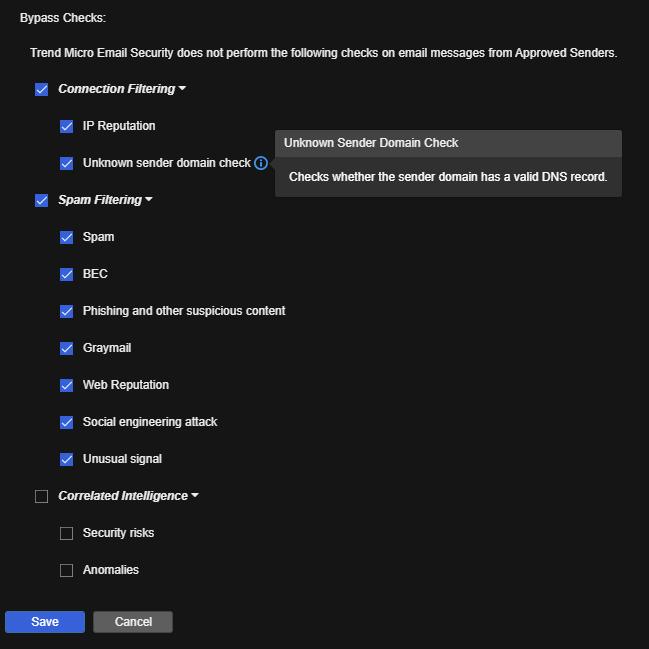
Task: Toggle the Spam checkbox off
Action: tap(67, 238)
